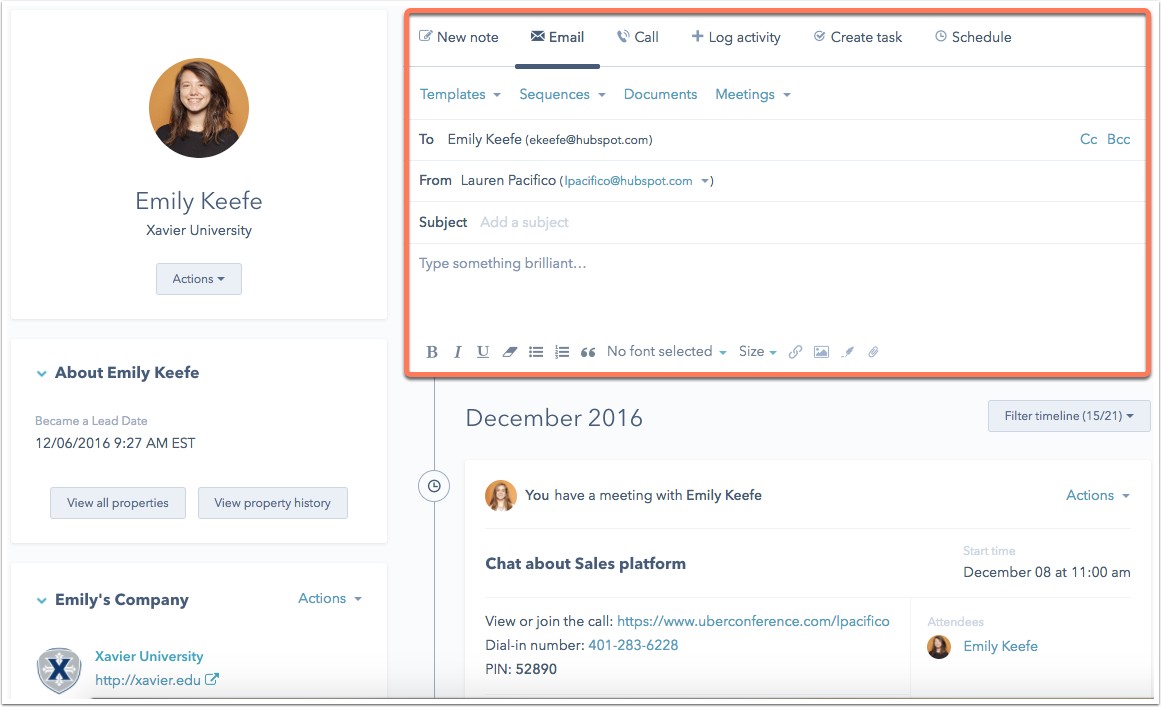Insert a numbered list

(x=562, y=352)
